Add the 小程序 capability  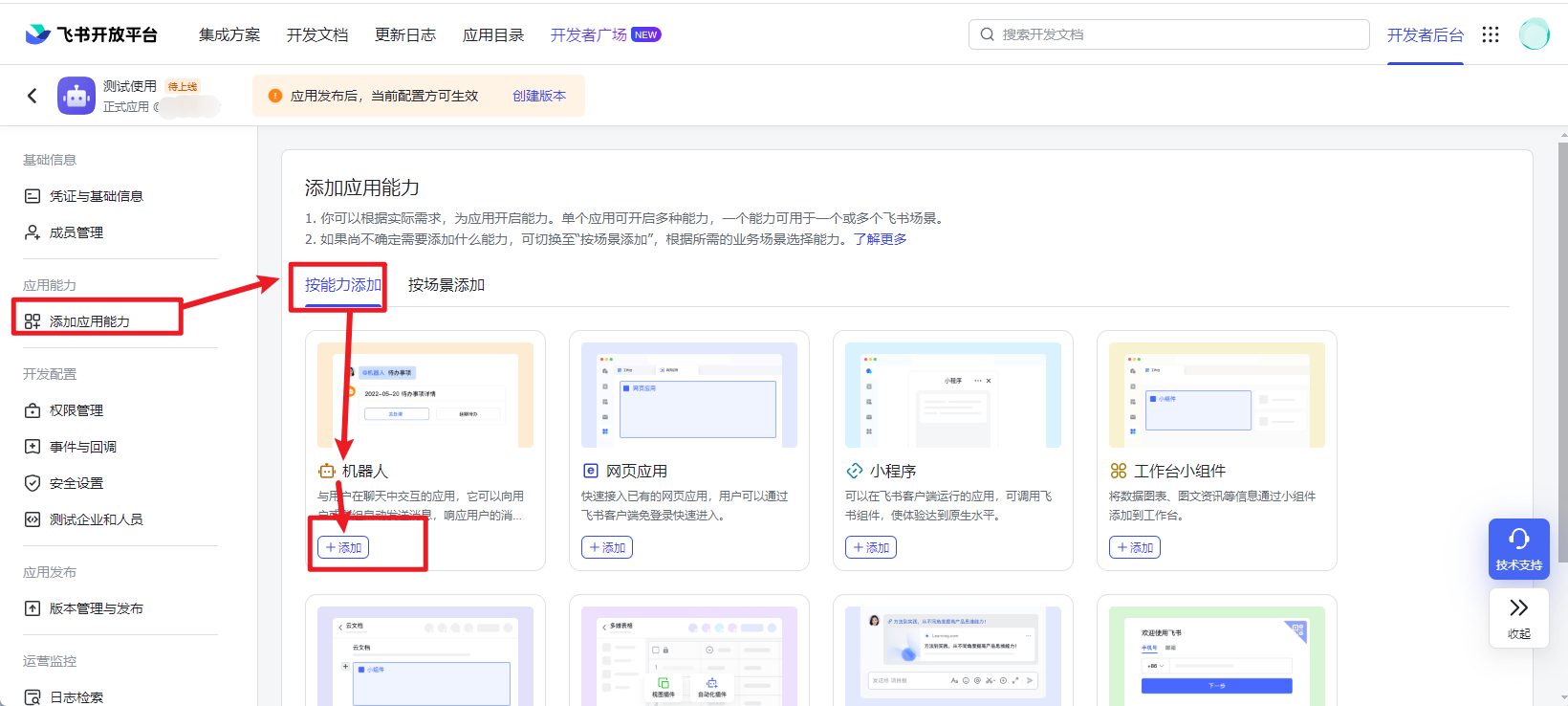tap(871, 547)
